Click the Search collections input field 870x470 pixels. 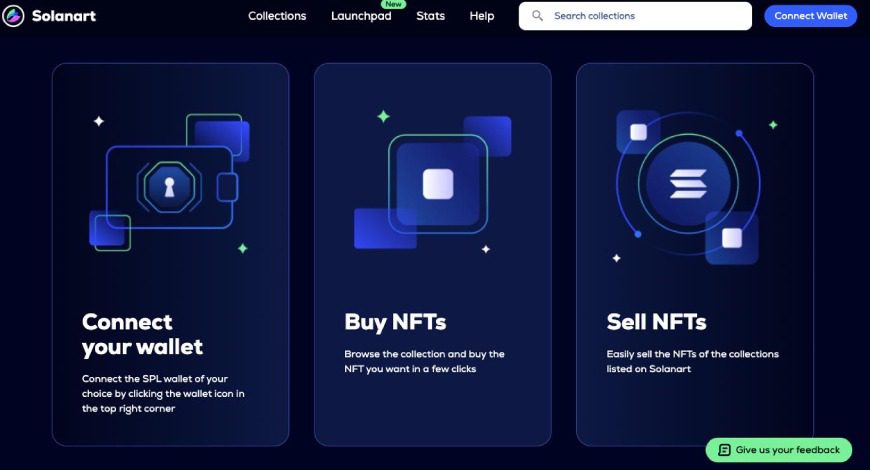(x=635, y=16)
